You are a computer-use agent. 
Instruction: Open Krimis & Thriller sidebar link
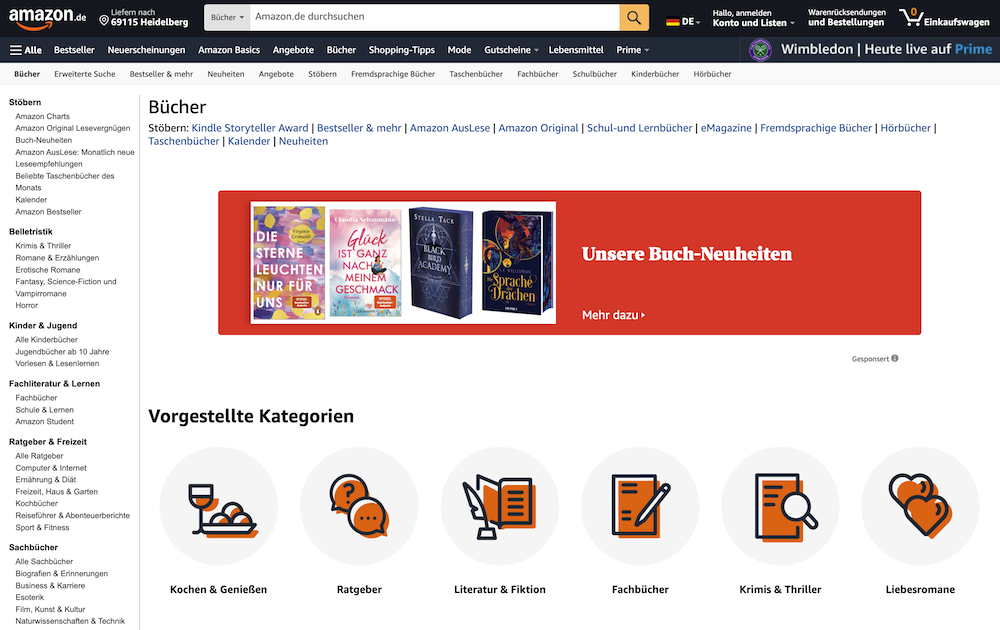(x=43, y=246)
